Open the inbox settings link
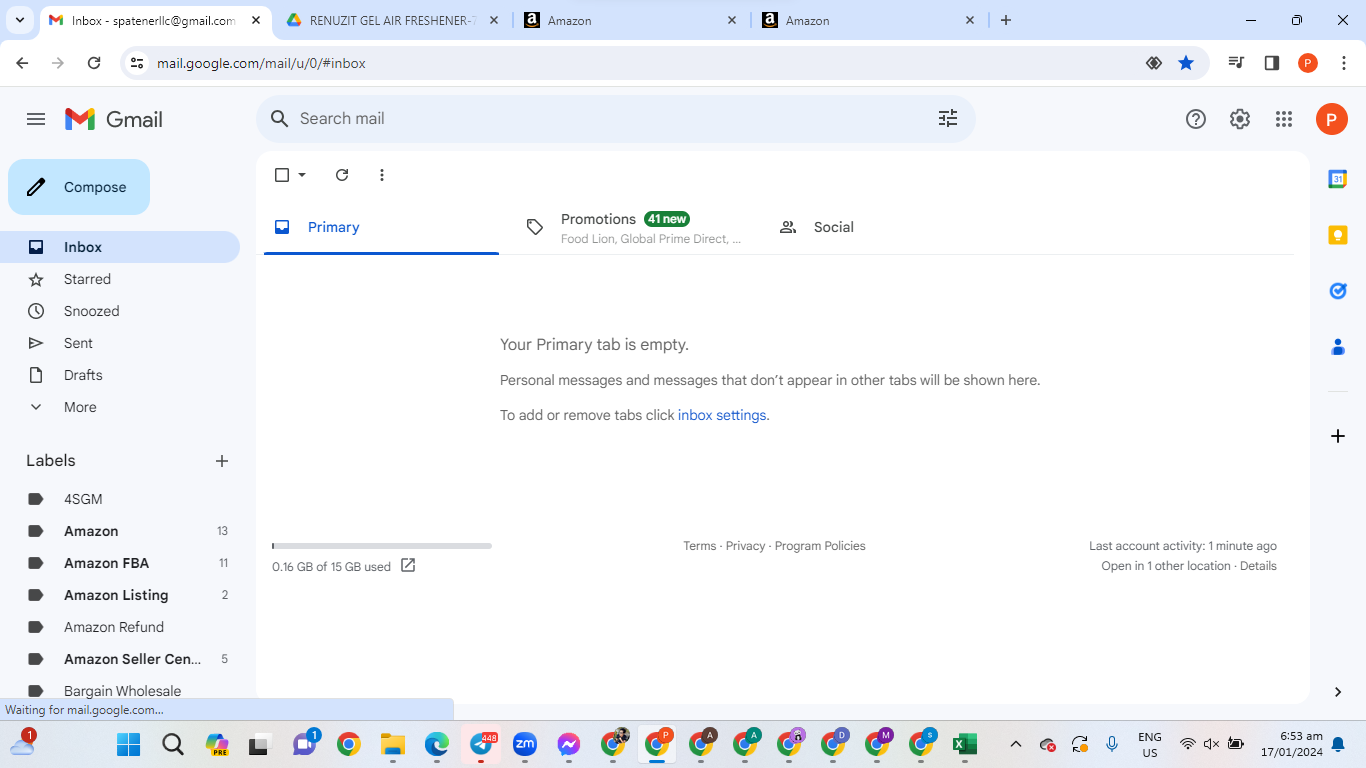 (722, 415)
